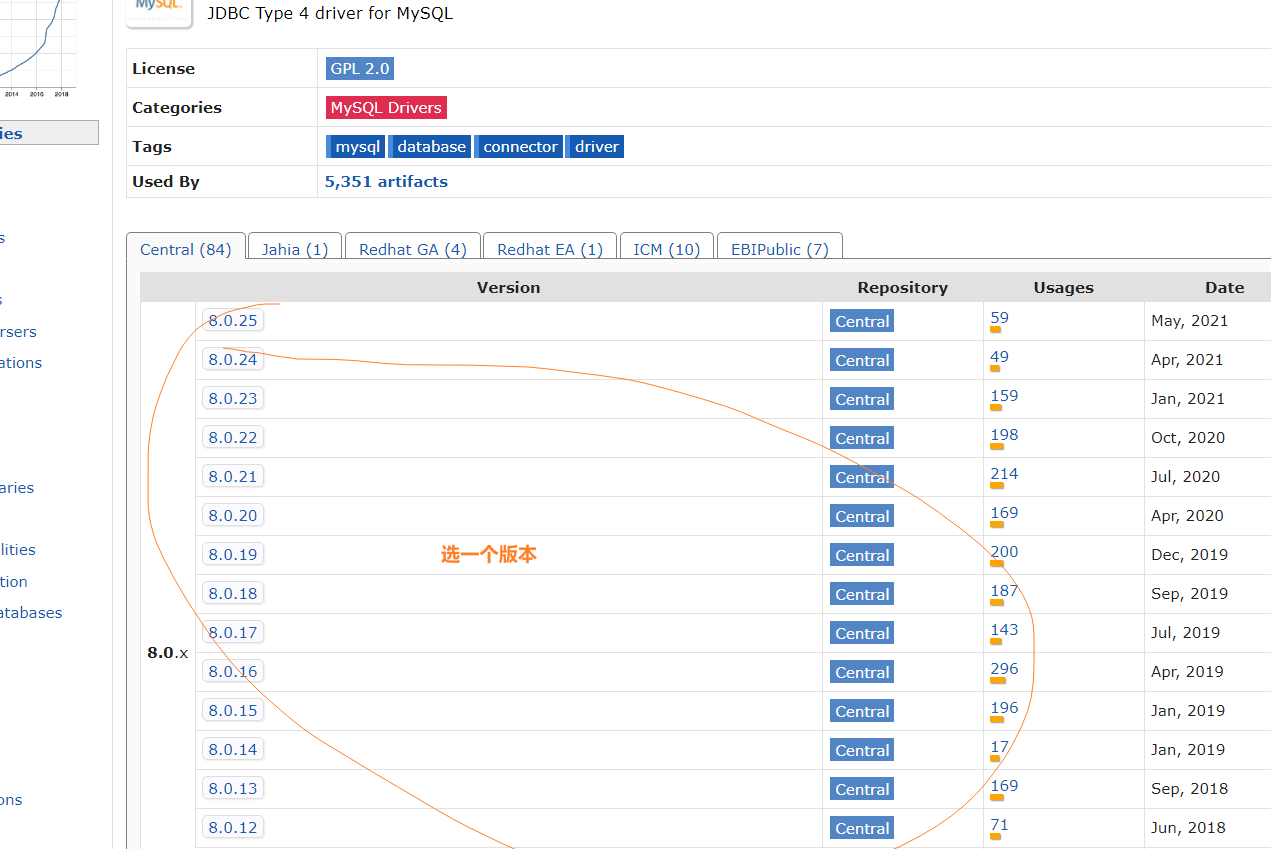Click the 187 usages for 8.0.18

[1004, 591]
